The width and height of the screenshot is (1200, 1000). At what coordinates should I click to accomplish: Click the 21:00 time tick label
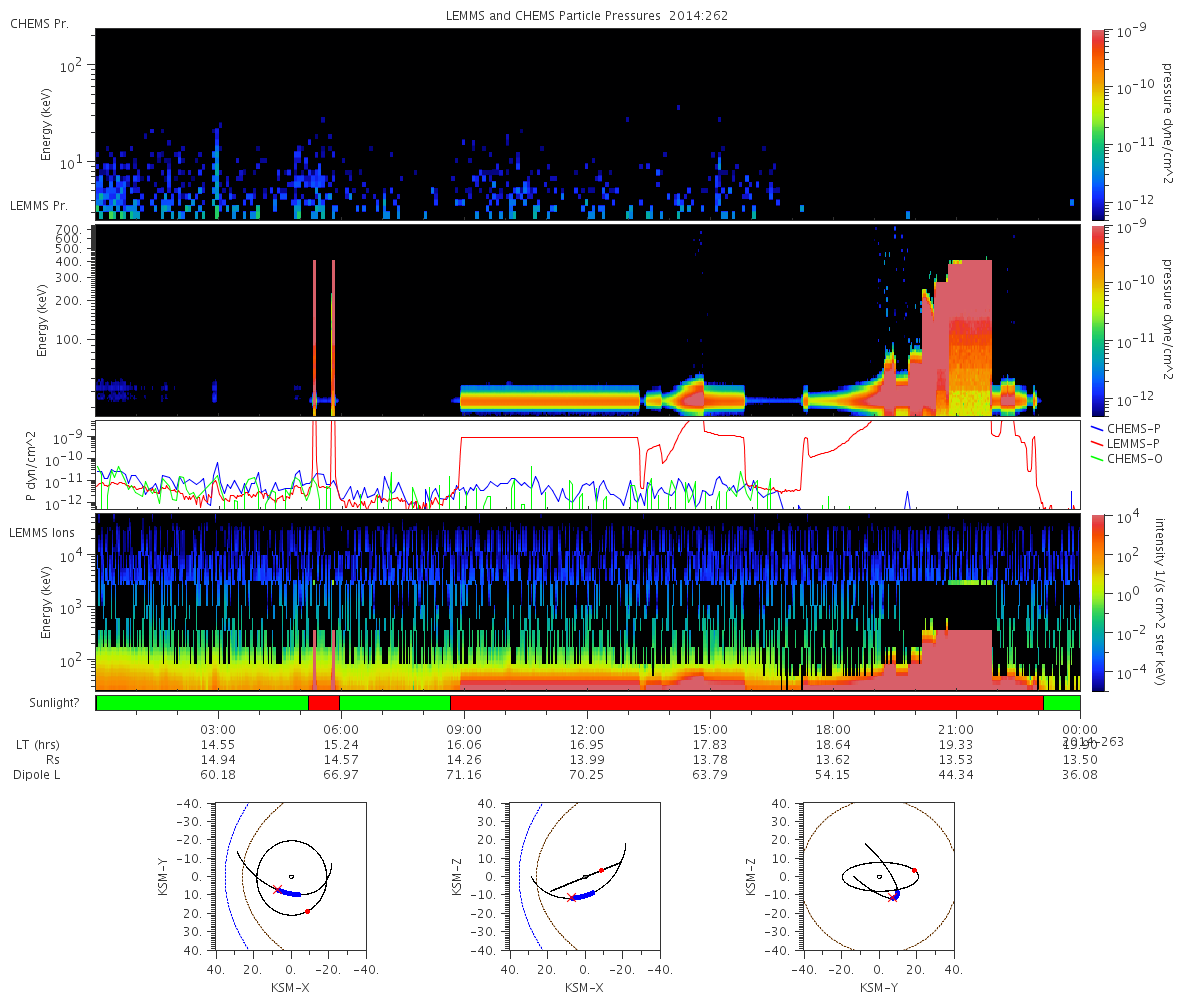pos(956,730)
